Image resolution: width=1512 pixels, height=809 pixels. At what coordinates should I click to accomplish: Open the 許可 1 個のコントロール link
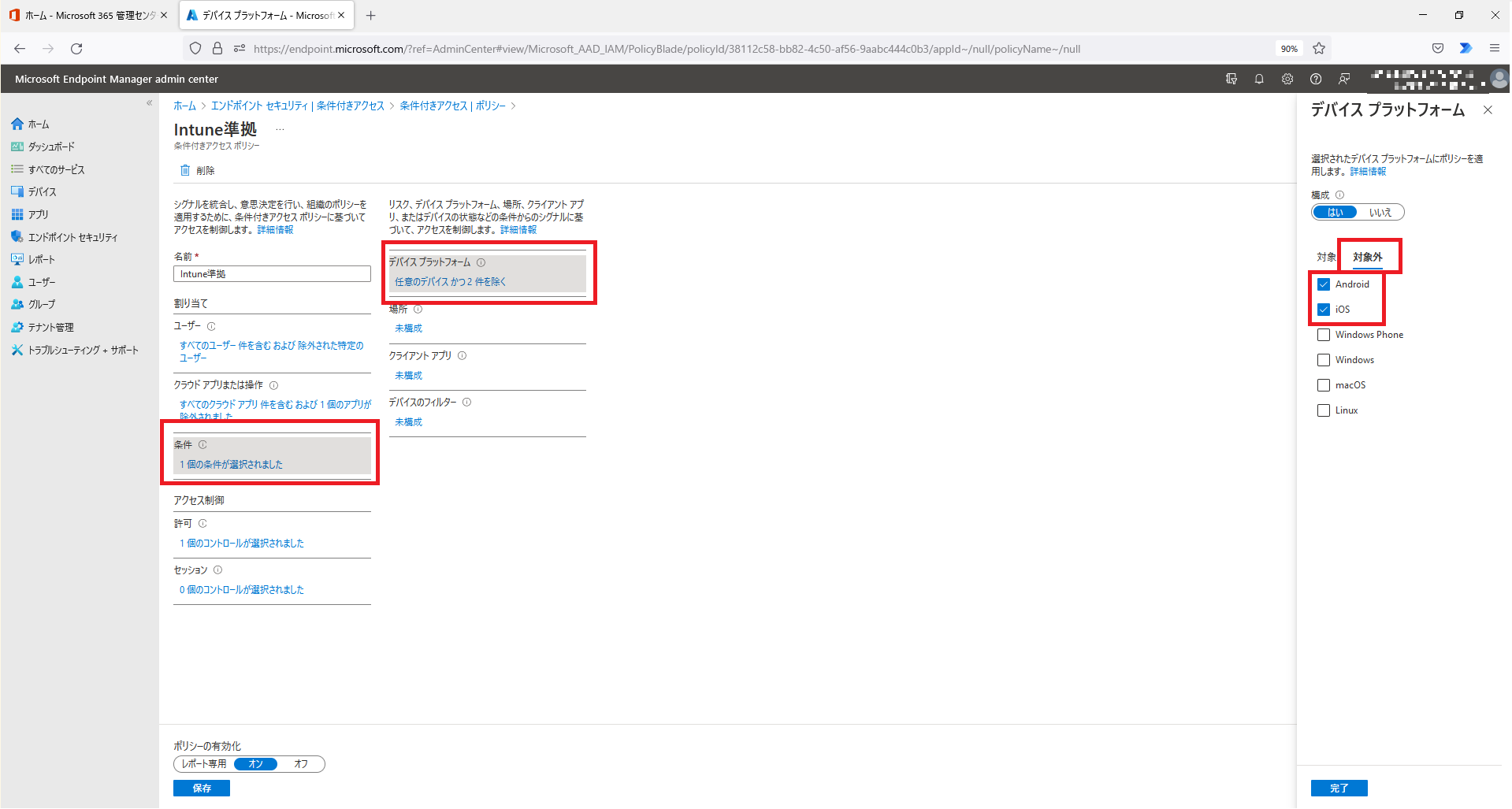click(x=242, y=544)
